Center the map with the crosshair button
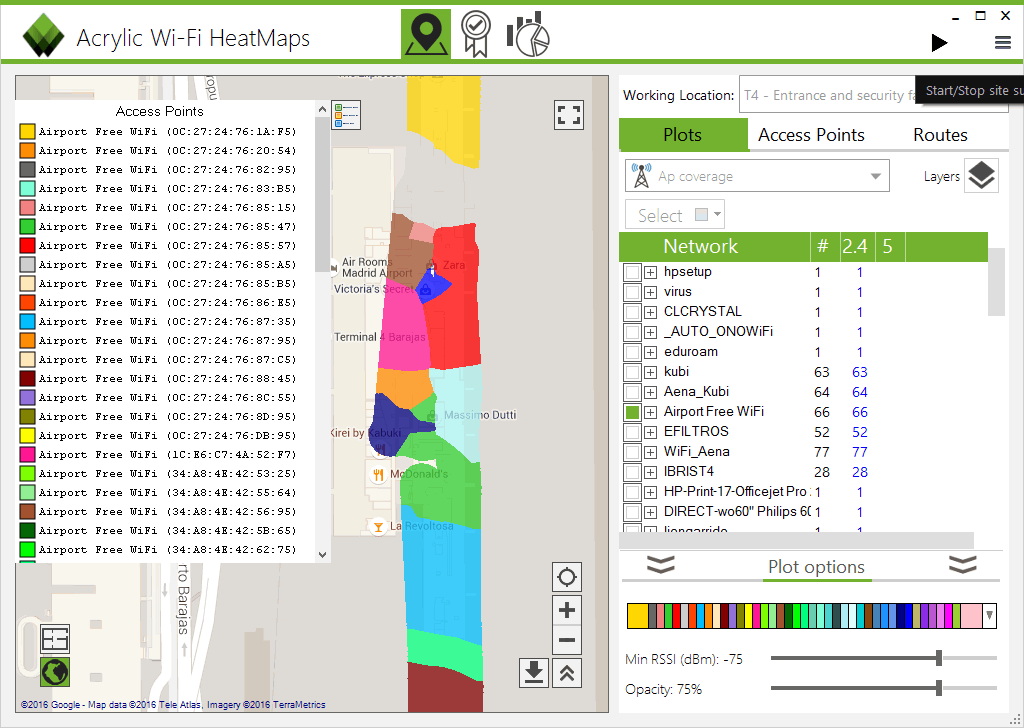Image resolution: width=1024 pixels, height=728 pixels. pos(567,577)
